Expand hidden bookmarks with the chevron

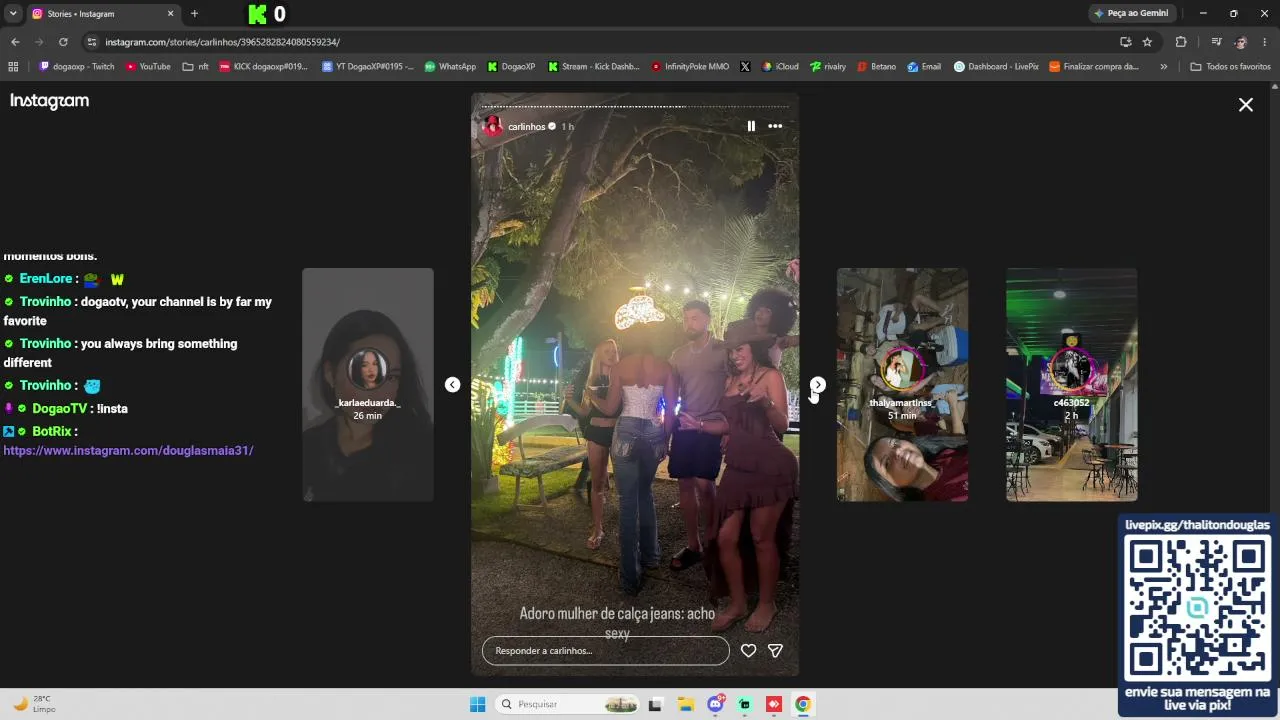coord(1163,67)
